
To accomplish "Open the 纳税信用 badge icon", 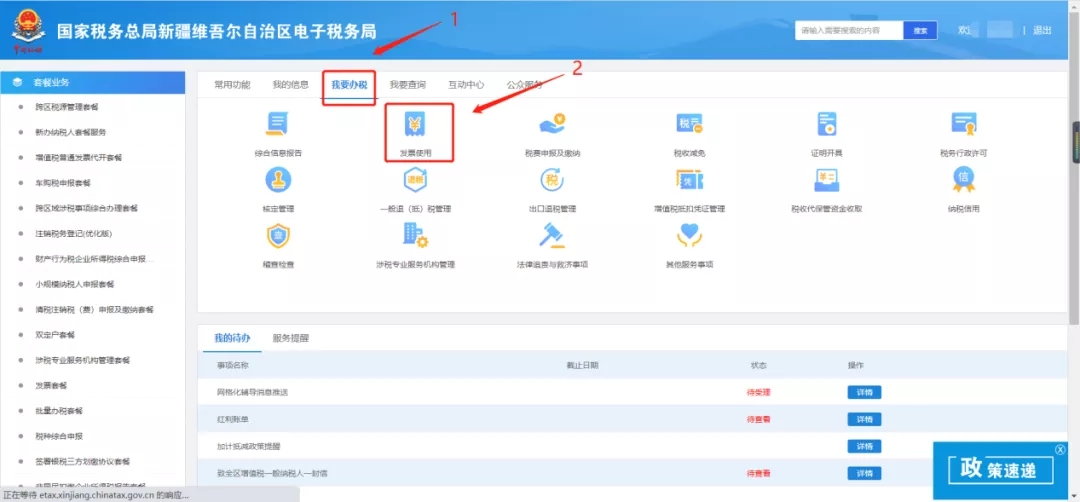I will point(963,181).
